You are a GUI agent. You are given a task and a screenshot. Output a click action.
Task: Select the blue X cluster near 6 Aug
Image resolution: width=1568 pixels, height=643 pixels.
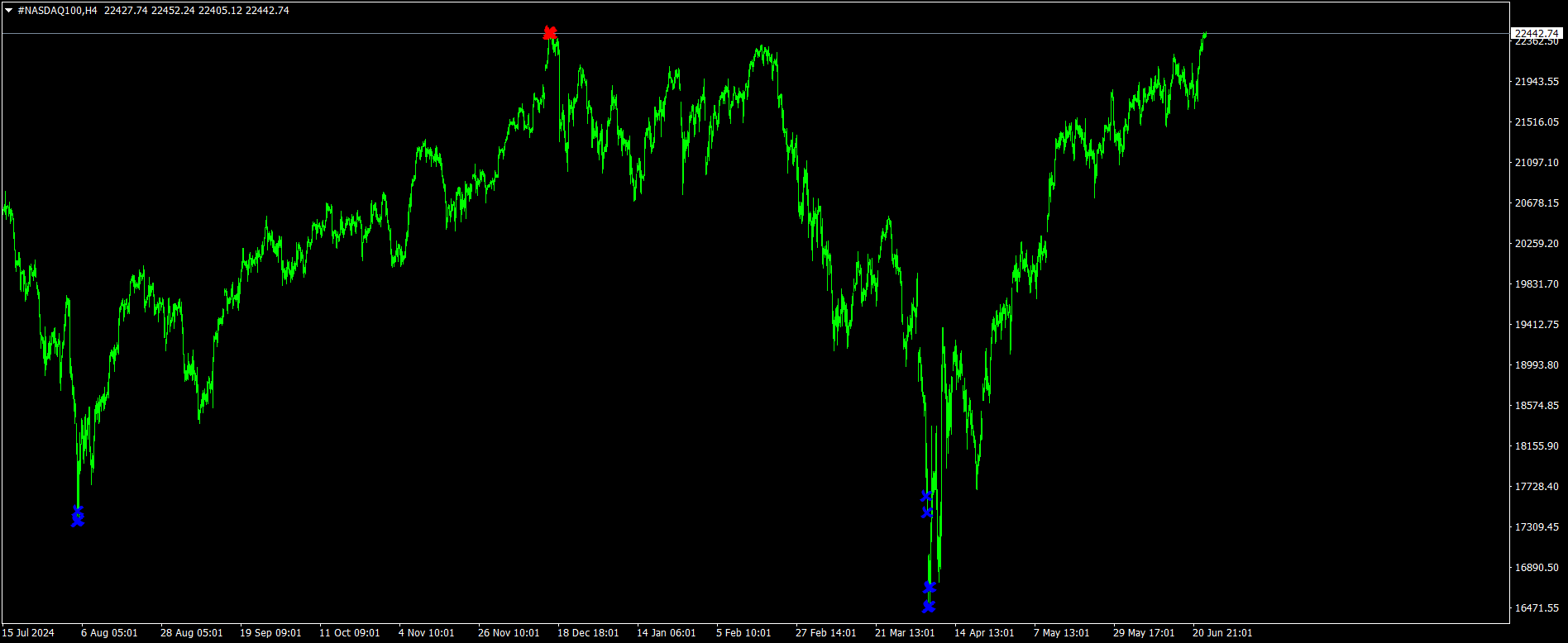coord(78,517)
